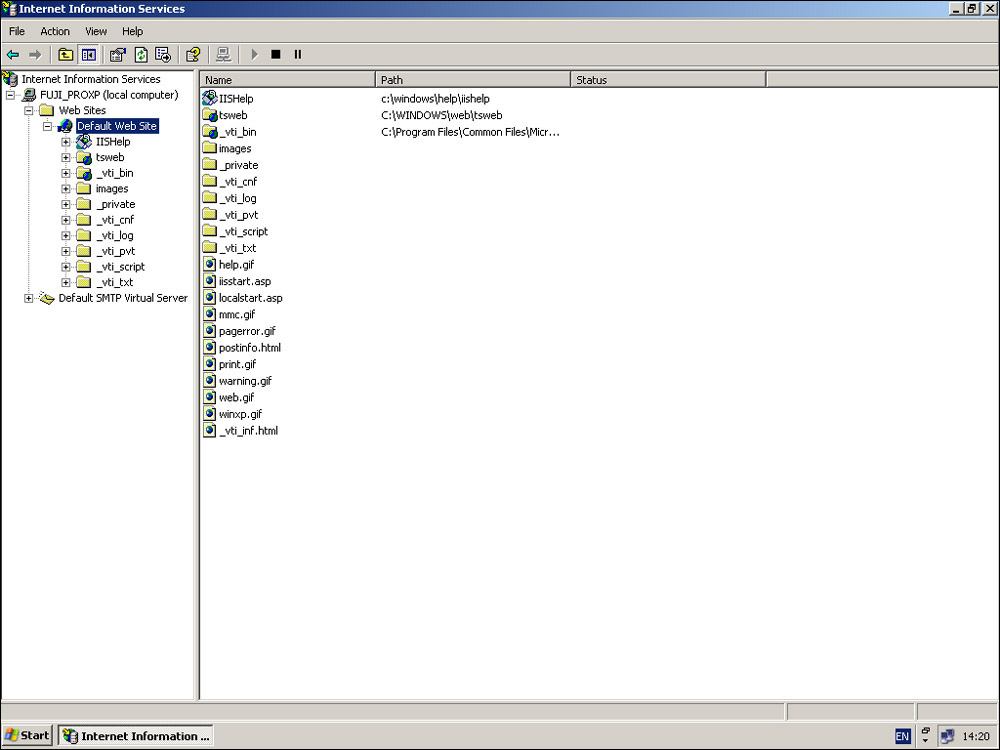Expand the _vti_bin node in the tree

coord(66,173)
